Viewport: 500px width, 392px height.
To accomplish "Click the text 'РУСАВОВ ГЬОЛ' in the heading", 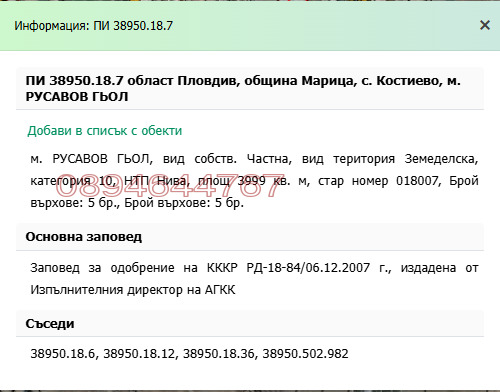I will pos(77,97).
